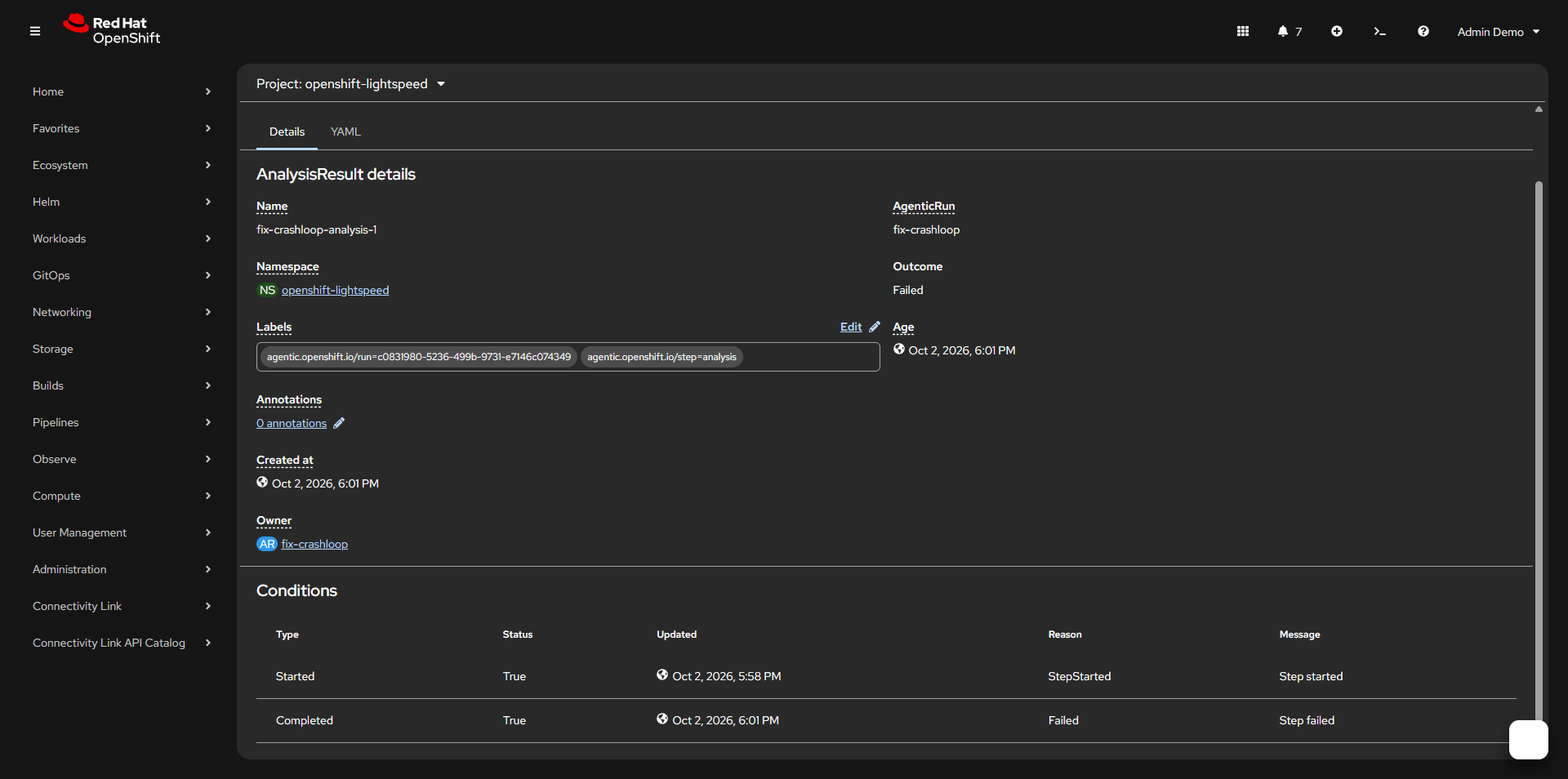Expand the Connectivity Link API Catalog section

122,643
